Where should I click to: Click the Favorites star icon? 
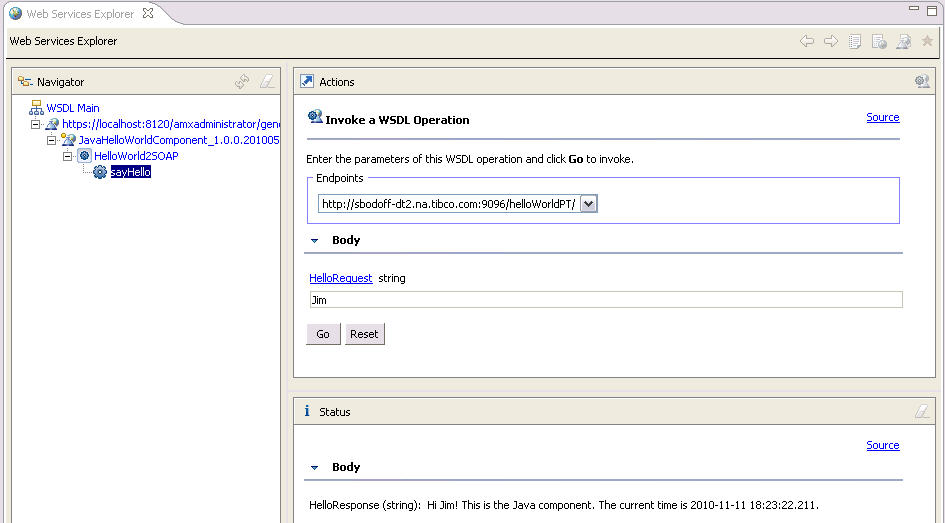[927, 41]
